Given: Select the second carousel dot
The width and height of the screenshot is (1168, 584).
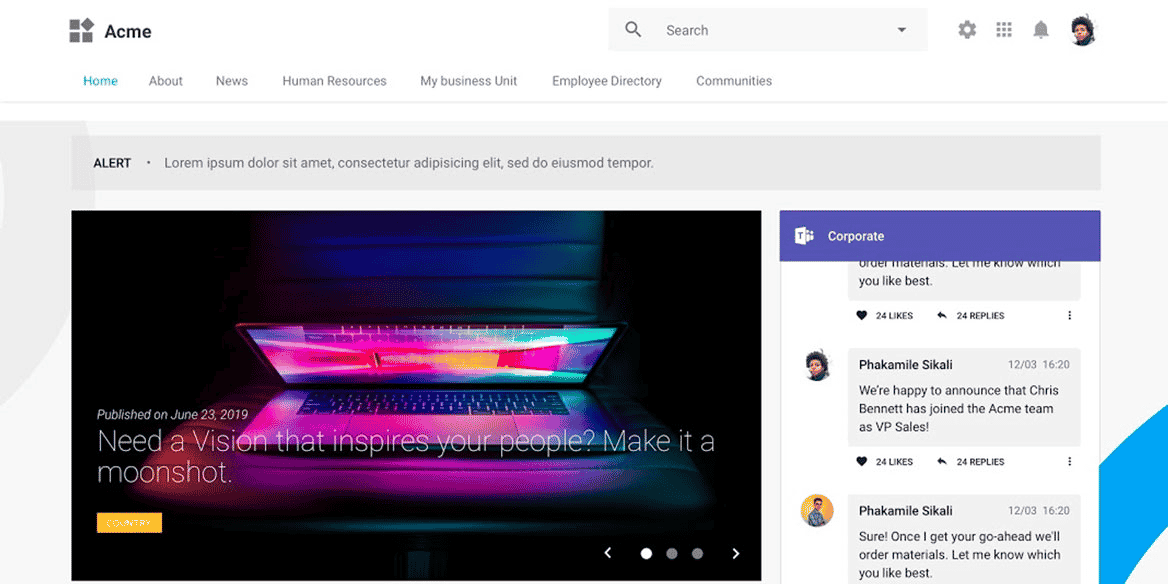Looking at the screenshot, I should (x=672, y=553).
